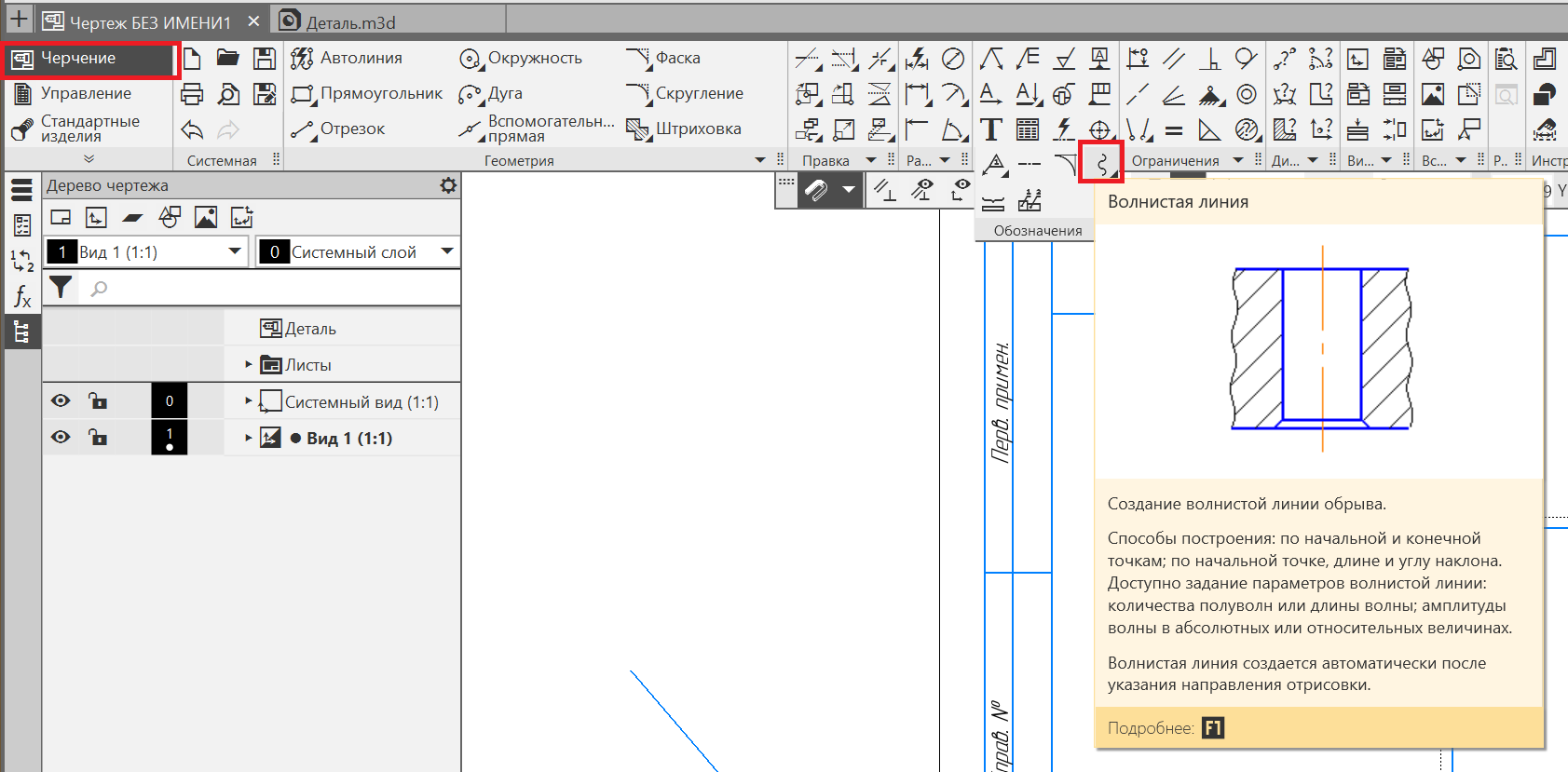Open the Системный слой layer combo box
The image size is (1568, 772).
click(x=358, y=251)
